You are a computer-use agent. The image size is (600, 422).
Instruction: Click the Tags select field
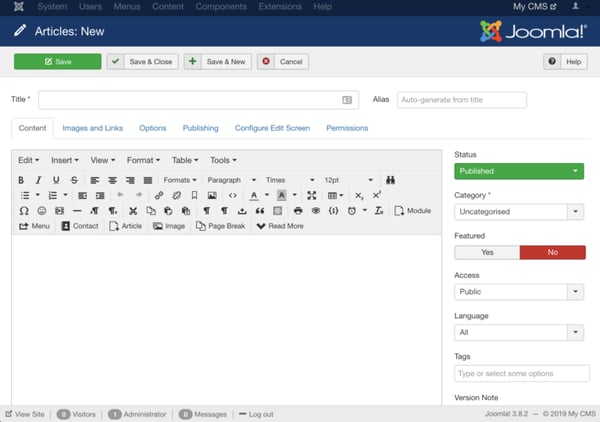[x=522, y=373]
